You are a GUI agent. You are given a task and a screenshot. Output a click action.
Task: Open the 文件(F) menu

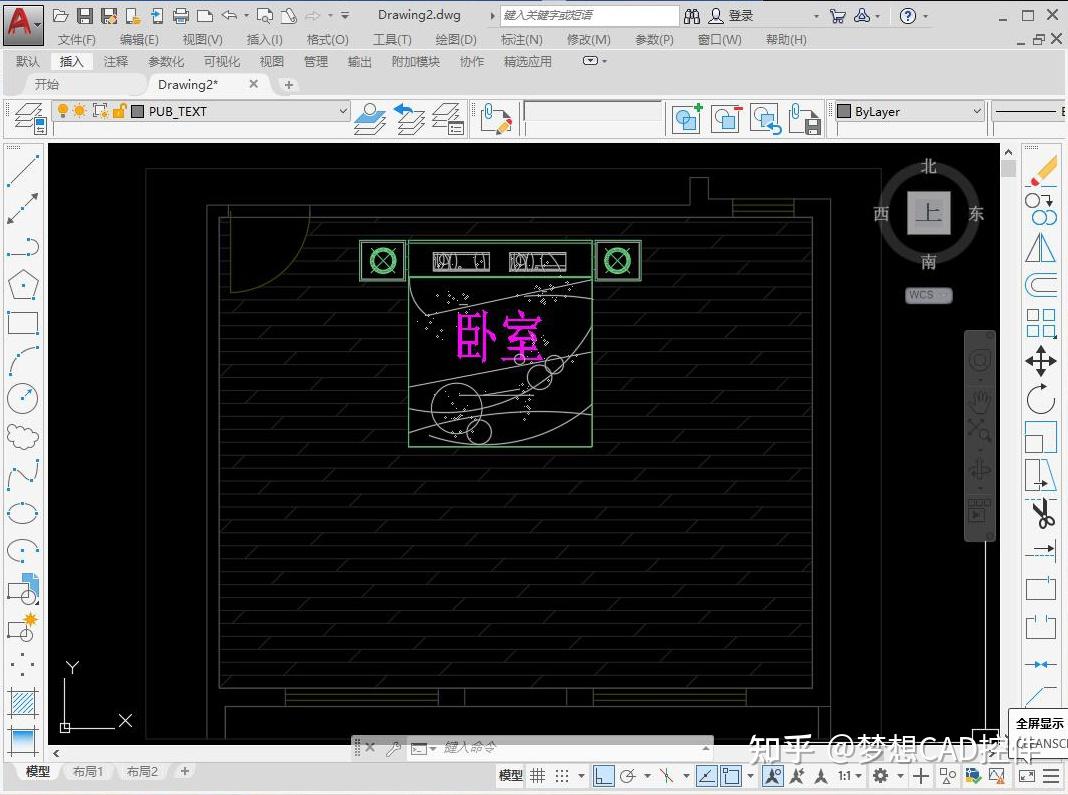tap(76, 40)
